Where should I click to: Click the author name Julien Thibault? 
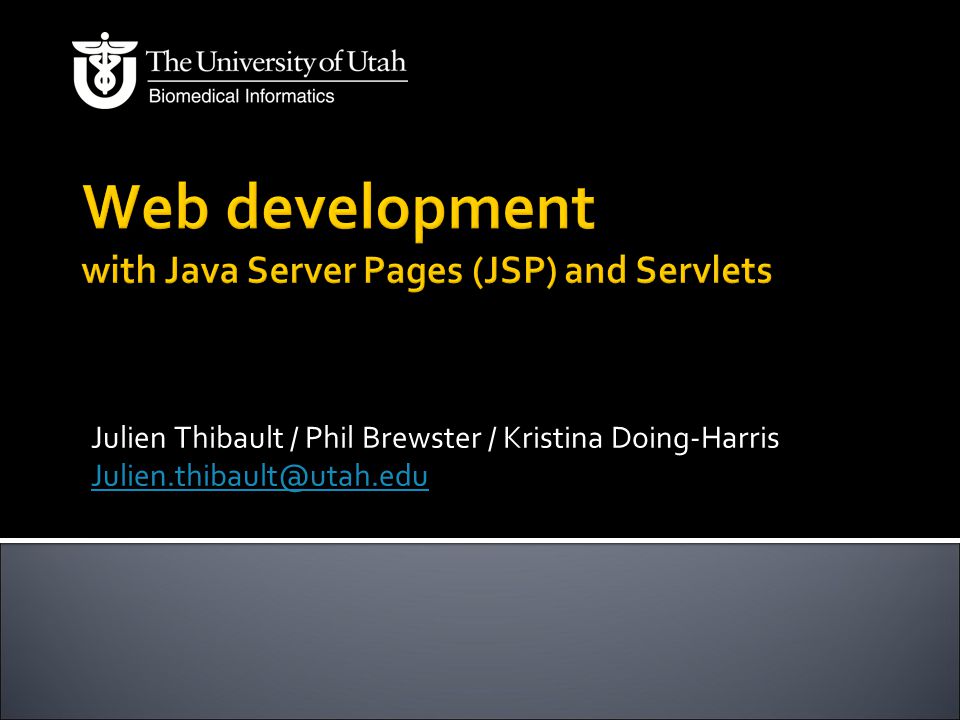[x=187, y=438]
